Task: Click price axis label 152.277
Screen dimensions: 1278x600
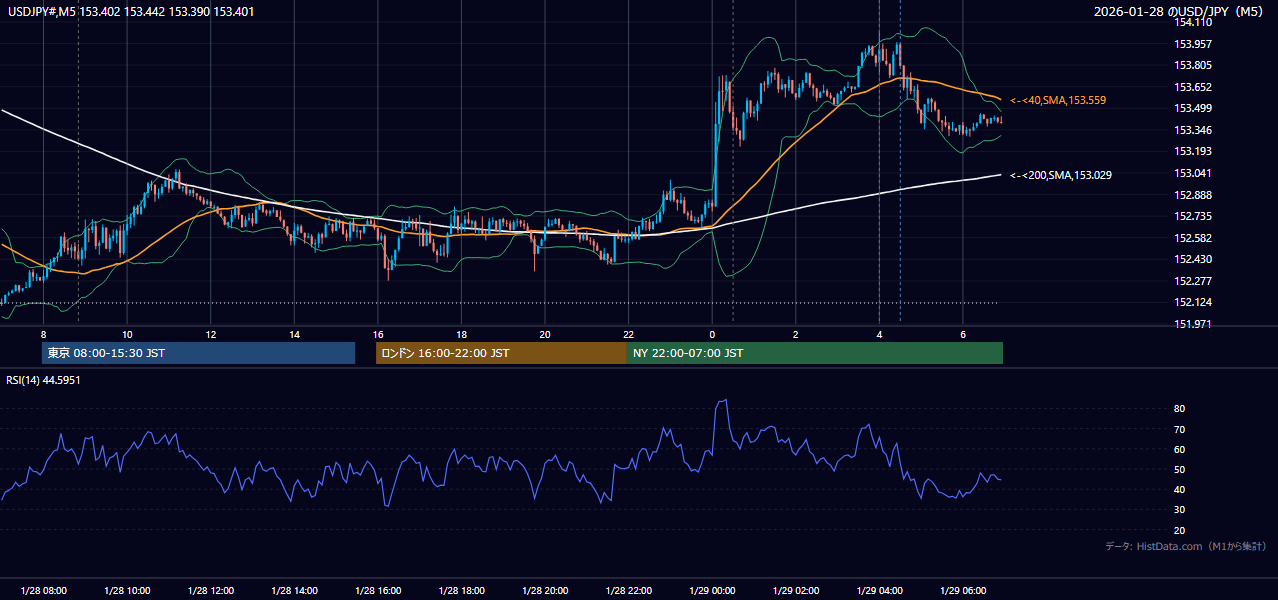Action: point(1194,281)
